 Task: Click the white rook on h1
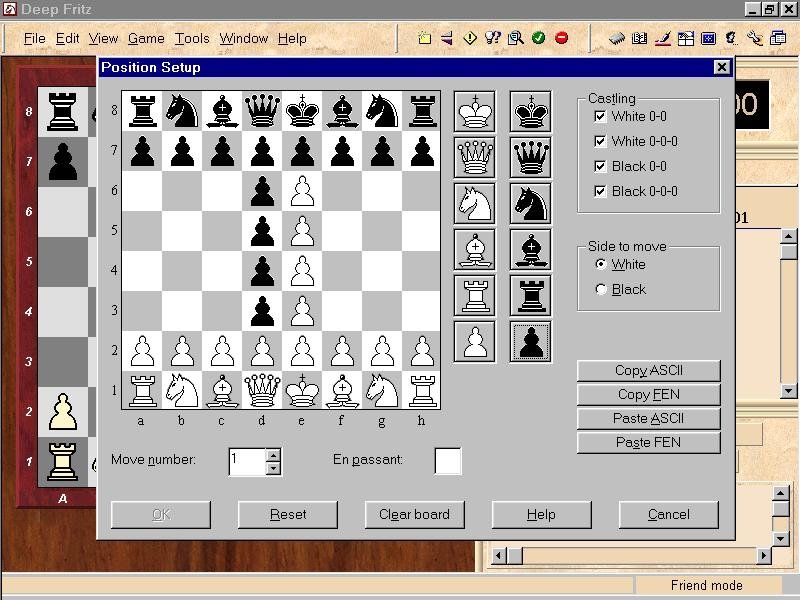click(421, 390)
